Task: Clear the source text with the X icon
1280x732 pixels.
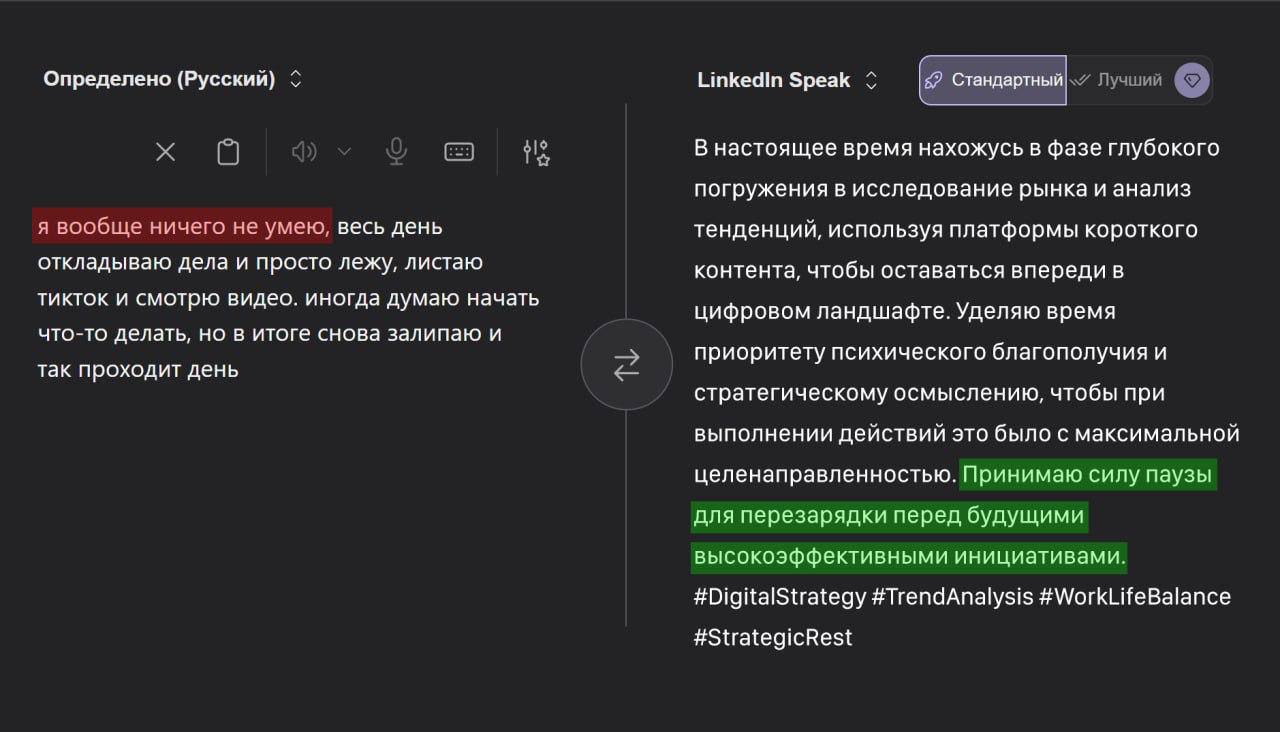Action: click(165, 151)
